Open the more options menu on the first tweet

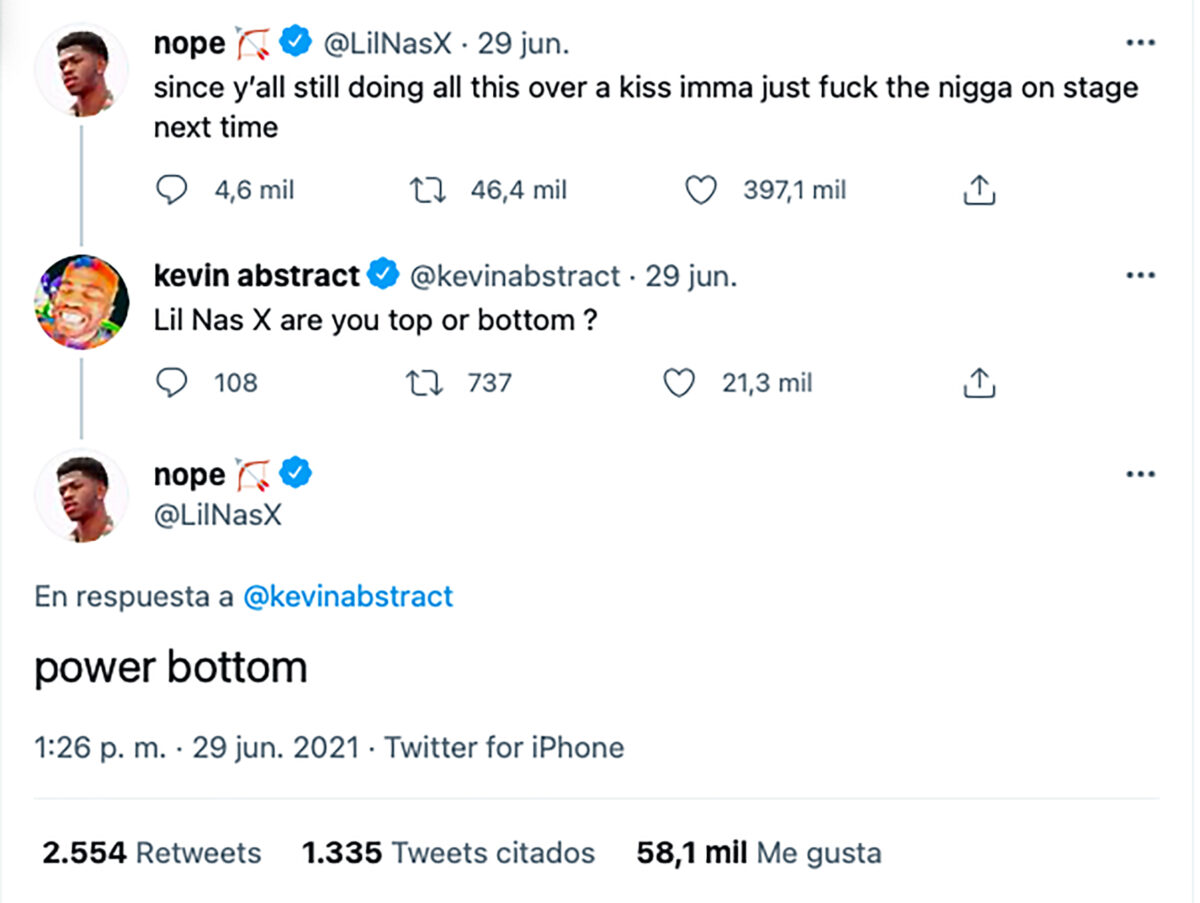pos(1140,40)
